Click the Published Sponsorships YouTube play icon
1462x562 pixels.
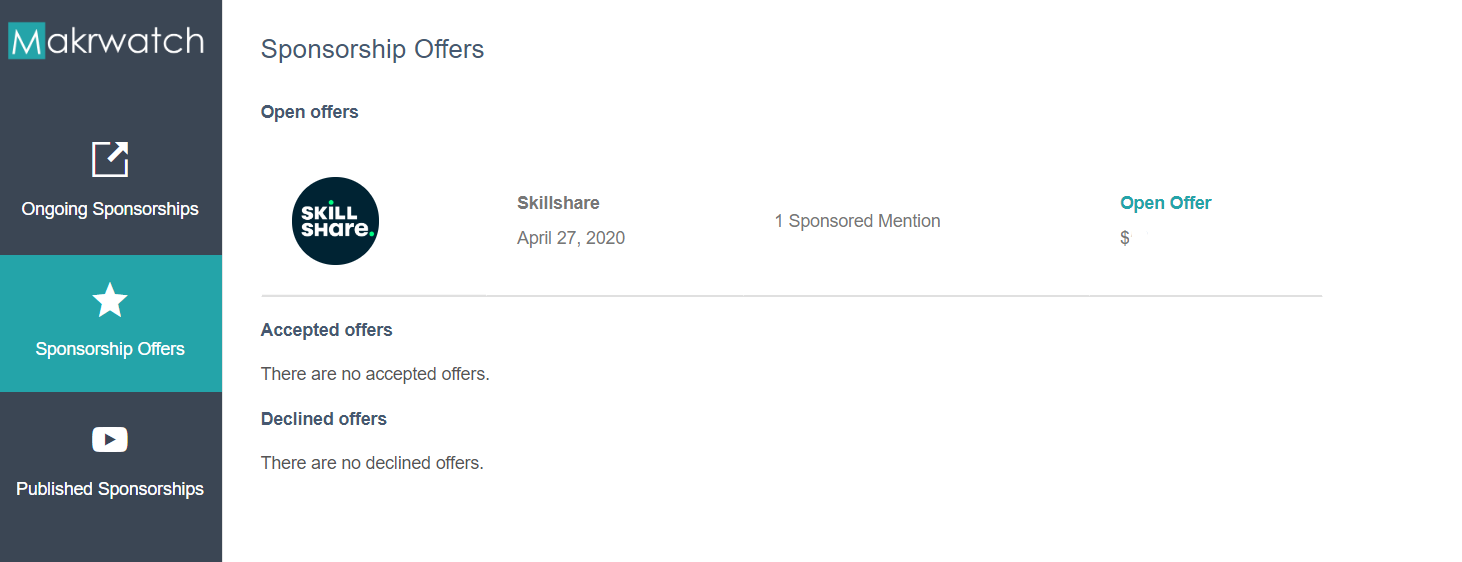(x=110, y=439)
